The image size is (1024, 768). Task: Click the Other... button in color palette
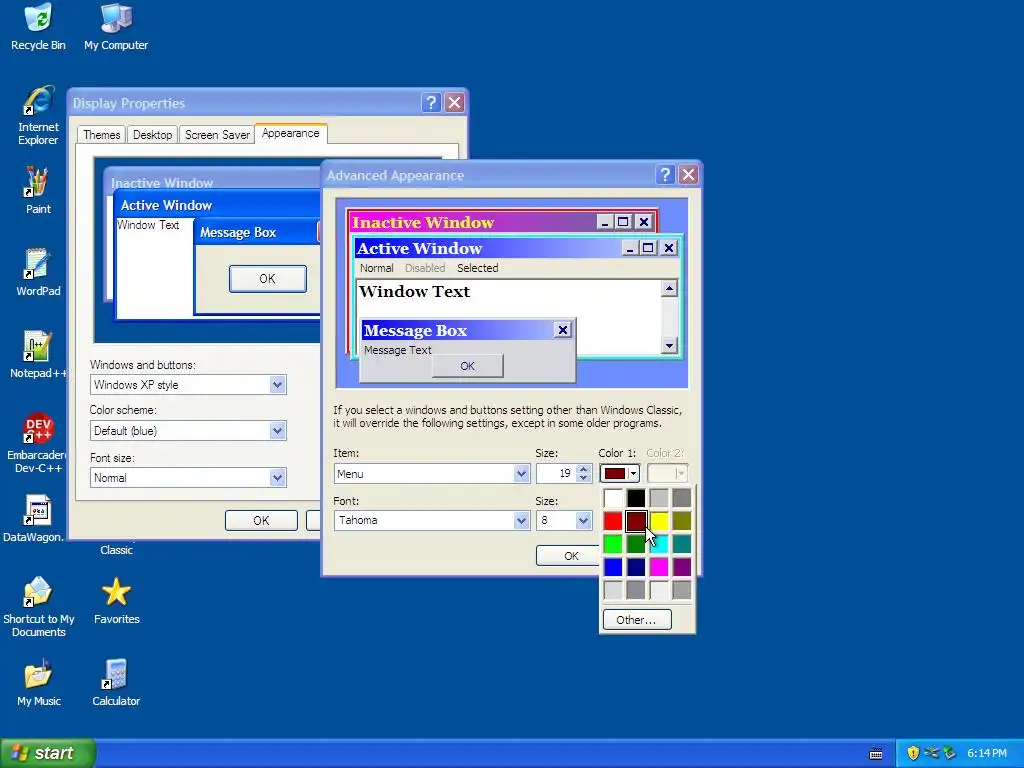[637, 619]
